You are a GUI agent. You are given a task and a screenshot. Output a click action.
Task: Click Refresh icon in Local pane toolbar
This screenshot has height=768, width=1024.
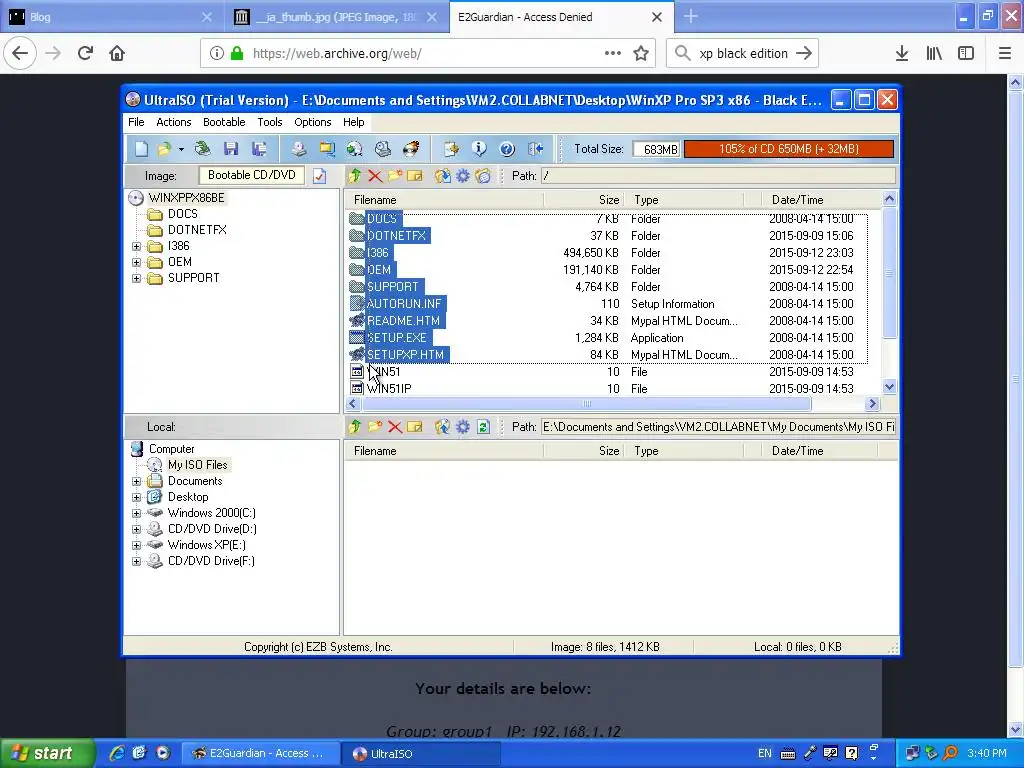coord(483,427)
